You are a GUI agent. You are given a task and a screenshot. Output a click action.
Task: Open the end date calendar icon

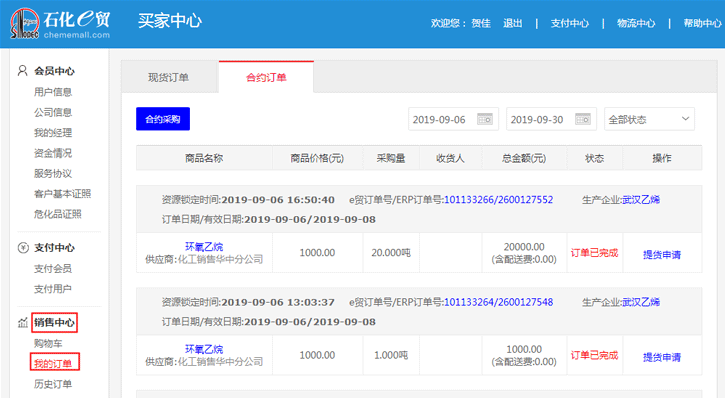[583, 119]
